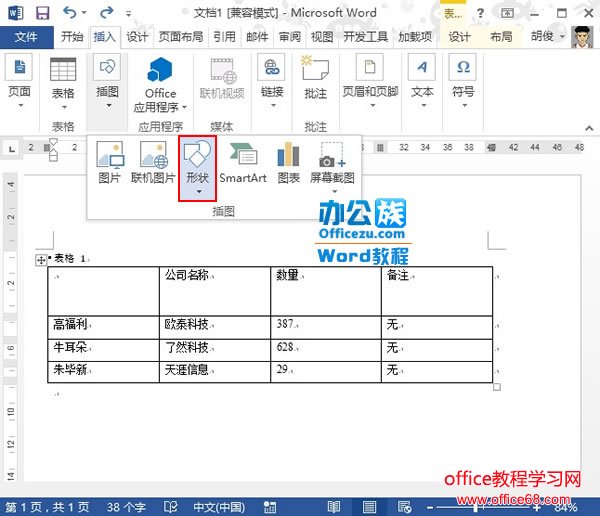Click the word count 38 个字
600x516 pixels.
126,507
